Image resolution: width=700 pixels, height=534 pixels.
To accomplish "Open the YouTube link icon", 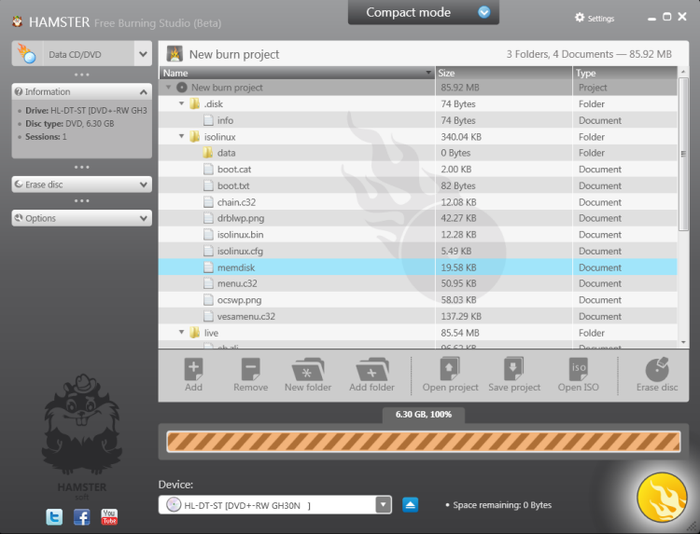I will coord(109,517).
